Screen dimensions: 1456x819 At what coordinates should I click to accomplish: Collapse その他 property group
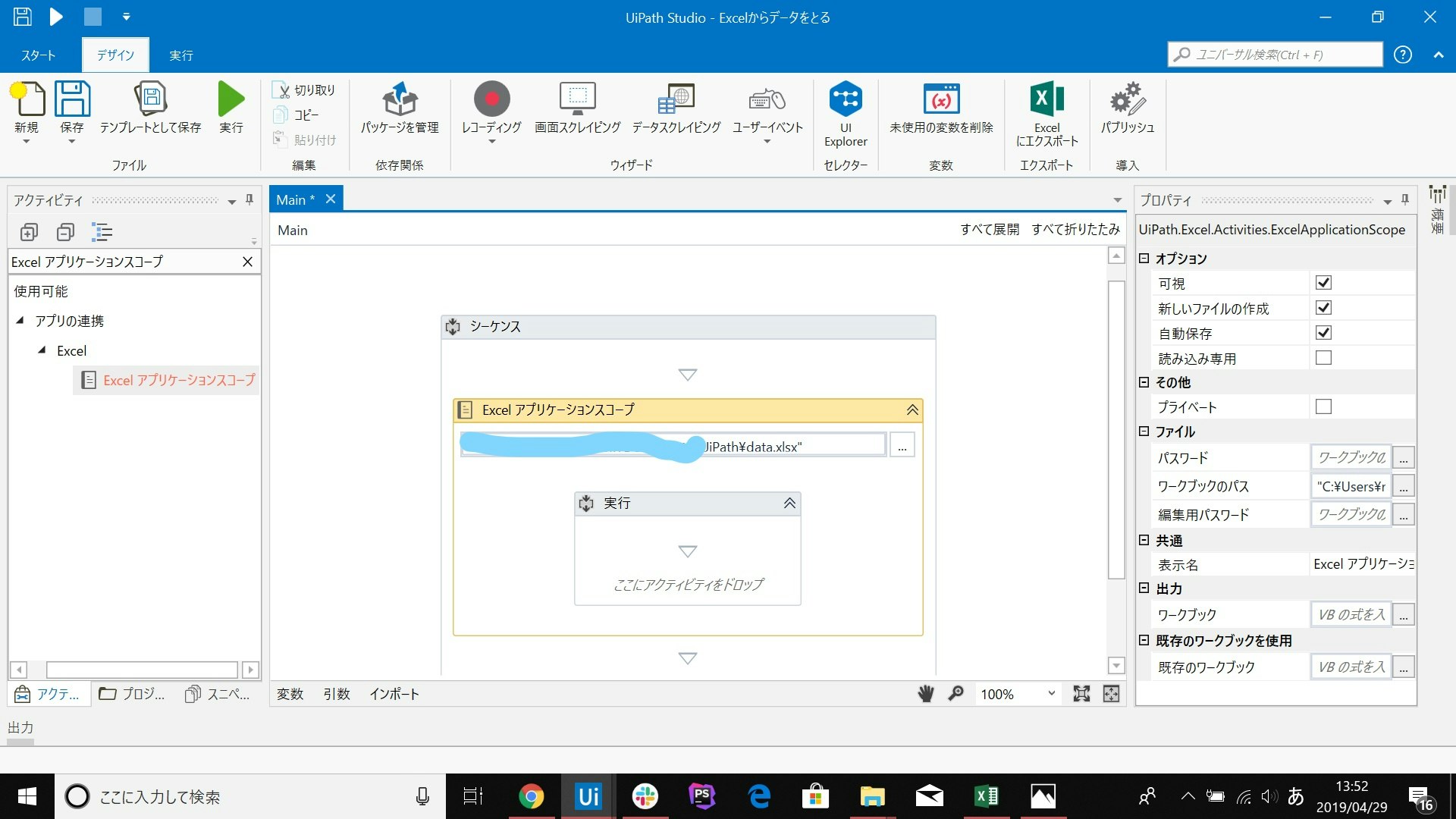1144,382
